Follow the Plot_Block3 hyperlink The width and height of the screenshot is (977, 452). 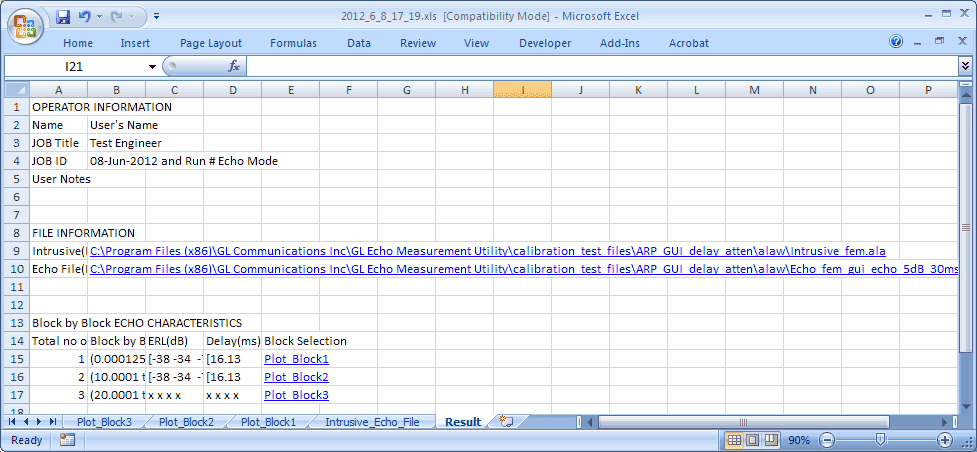point(296,395)
